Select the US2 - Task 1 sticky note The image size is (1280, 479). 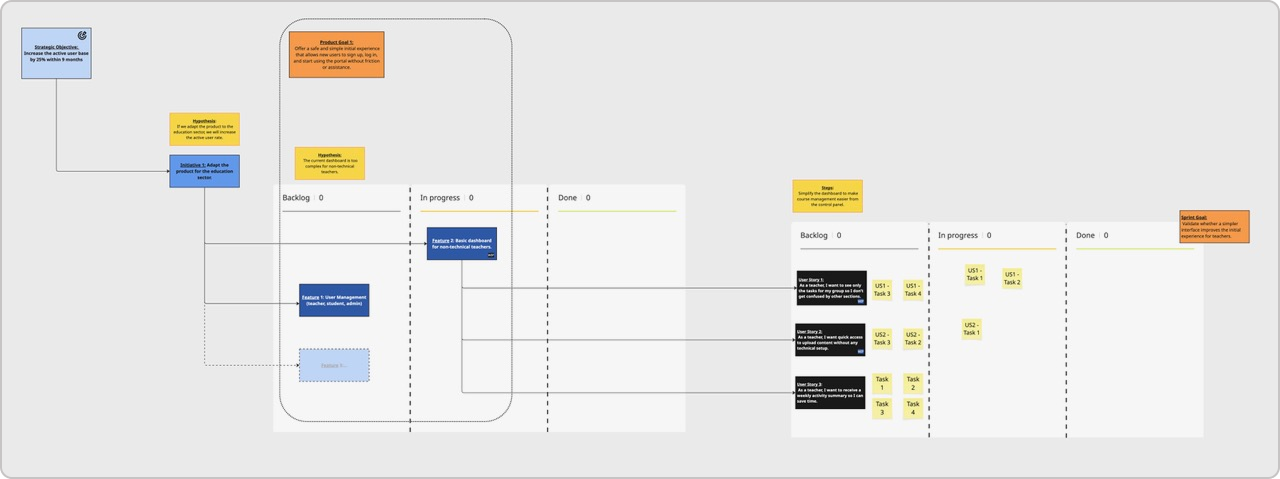(971, 329)
